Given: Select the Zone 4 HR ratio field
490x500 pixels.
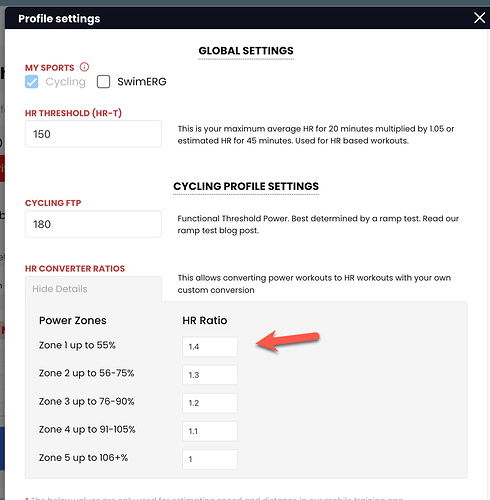Looking at the screenshot, I should [210, 431].
